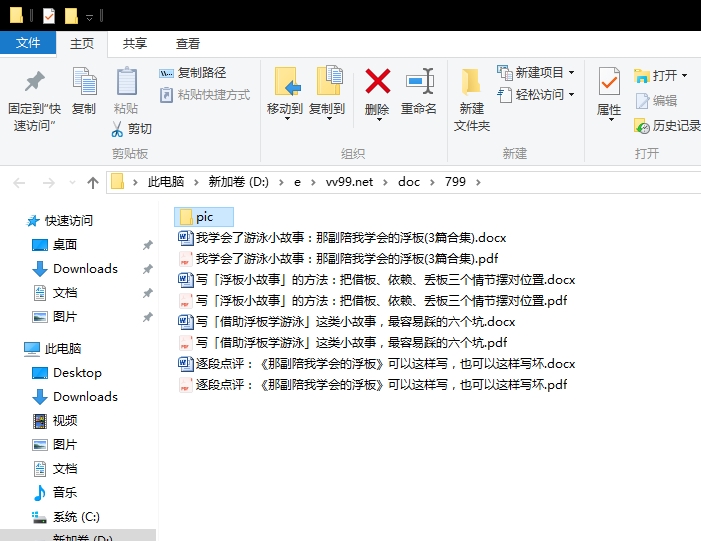Expand the Copy to (复制到) dropdown arrow
The image size is (701, 541).
(x=329, y=119)
